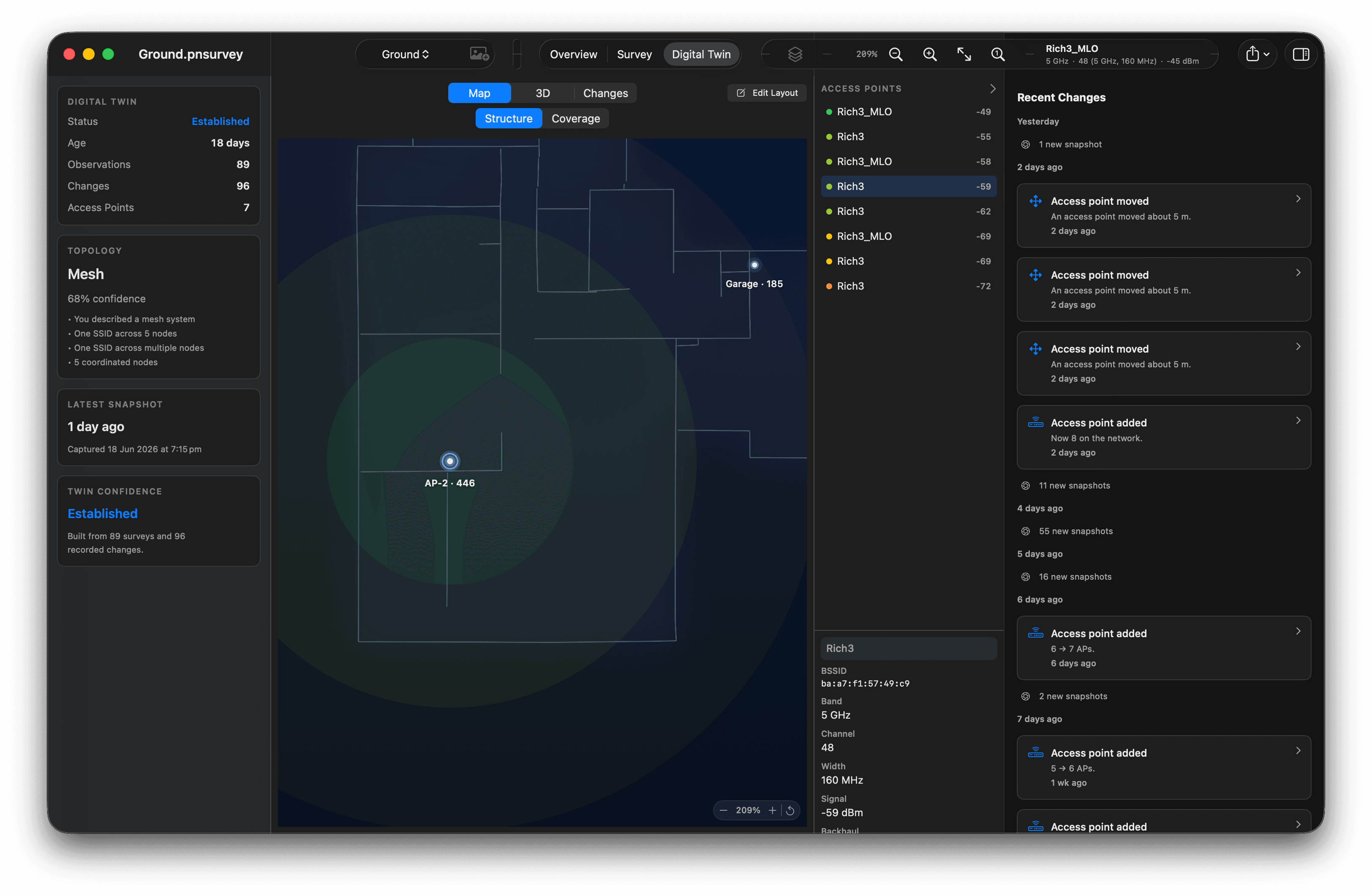The width and height of the screenshot is (1372, 896).
Task: Click the snapshot icon beside '11 new snapshots'
Action: pyautogui.click(x=1026, y=486)
